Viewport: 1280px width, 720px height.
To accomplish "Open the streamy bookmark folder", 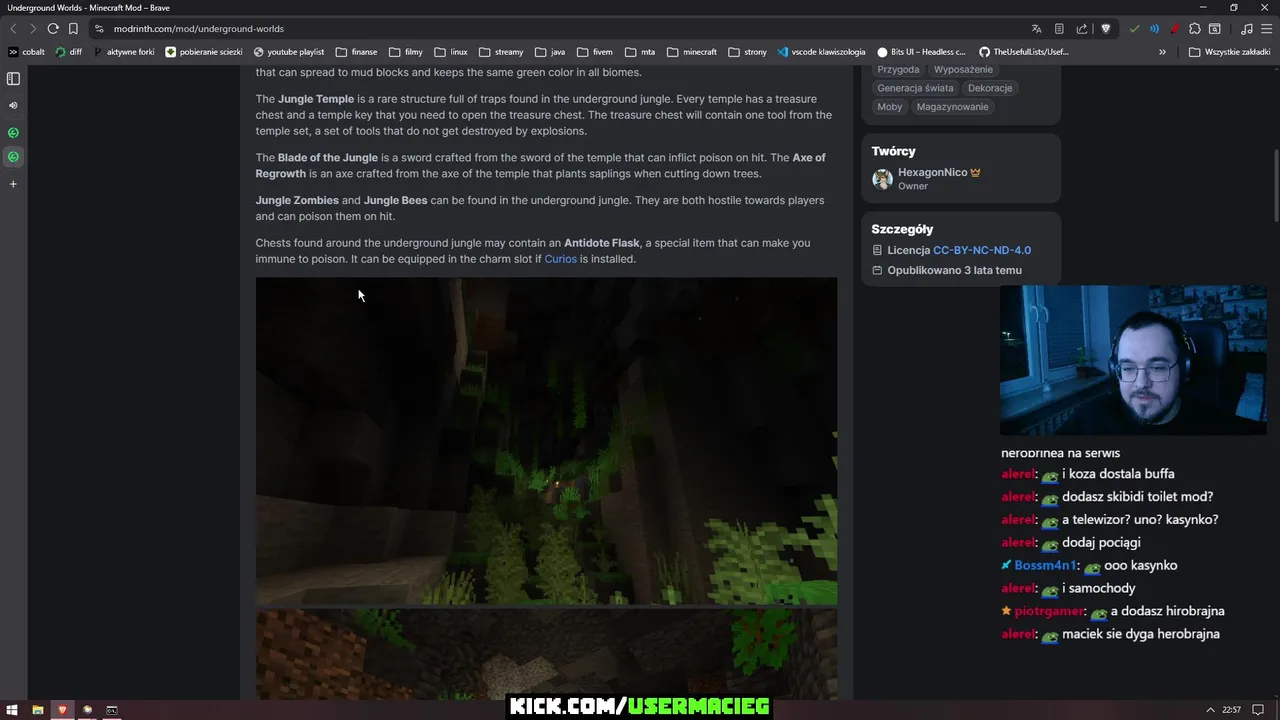I will (501, 52).
